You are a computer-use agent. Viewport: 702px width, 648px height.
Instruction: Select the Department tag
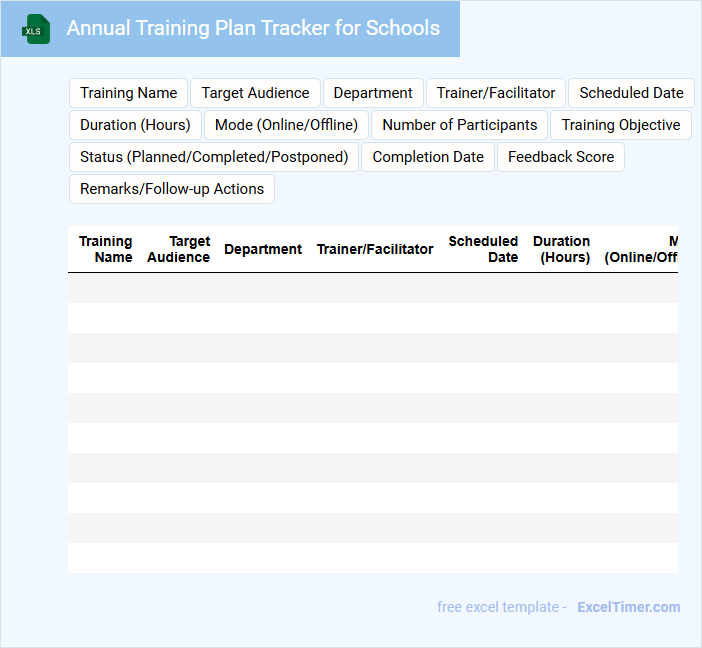pos(373,93)
